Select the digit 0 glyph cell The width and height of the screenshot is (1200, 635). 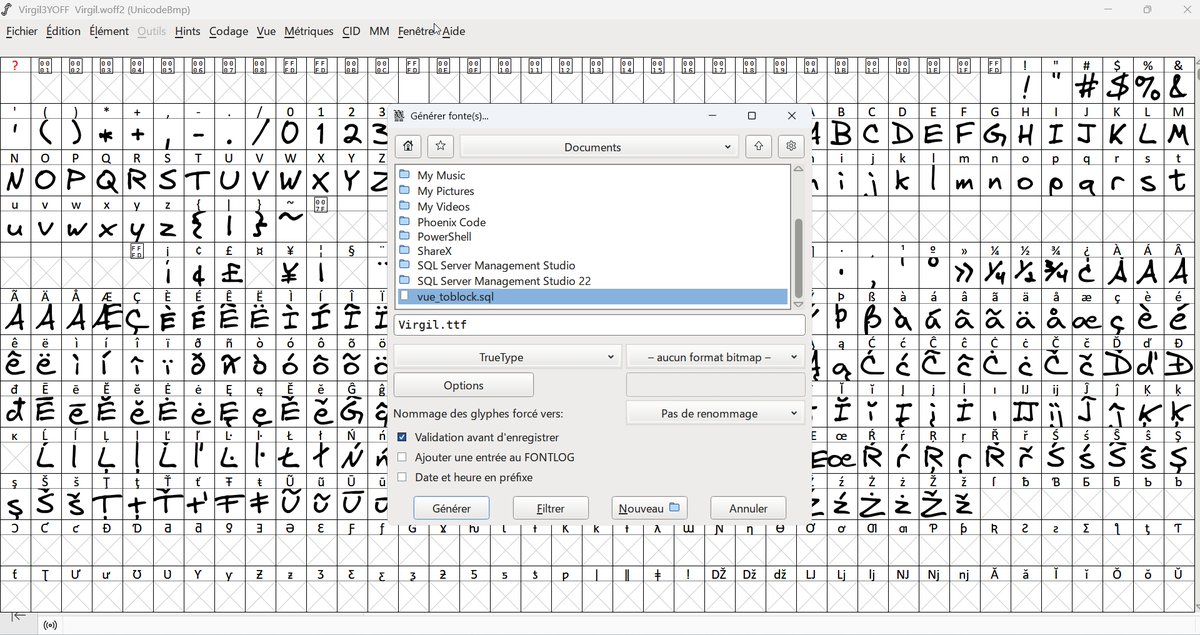pos(290,133)
